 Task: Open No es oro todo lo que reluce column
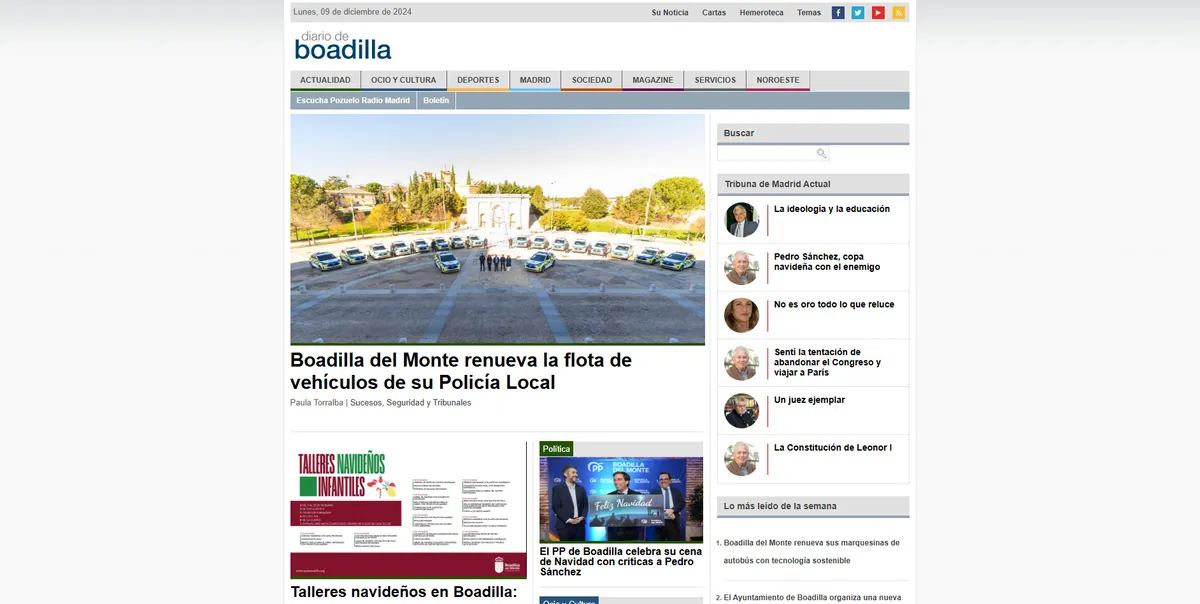834,305
